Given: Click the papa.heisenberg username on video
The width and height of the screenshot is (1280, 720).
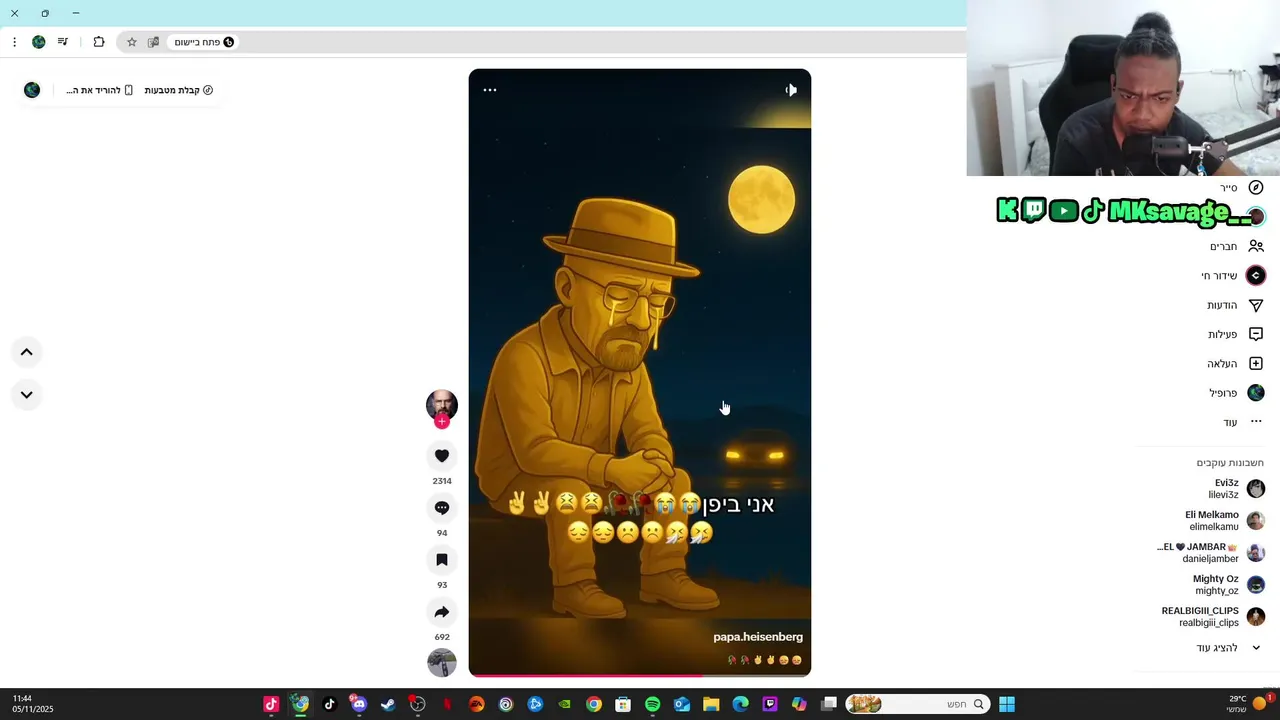Looking at the screenshot, I should click(x=758, y=637).
